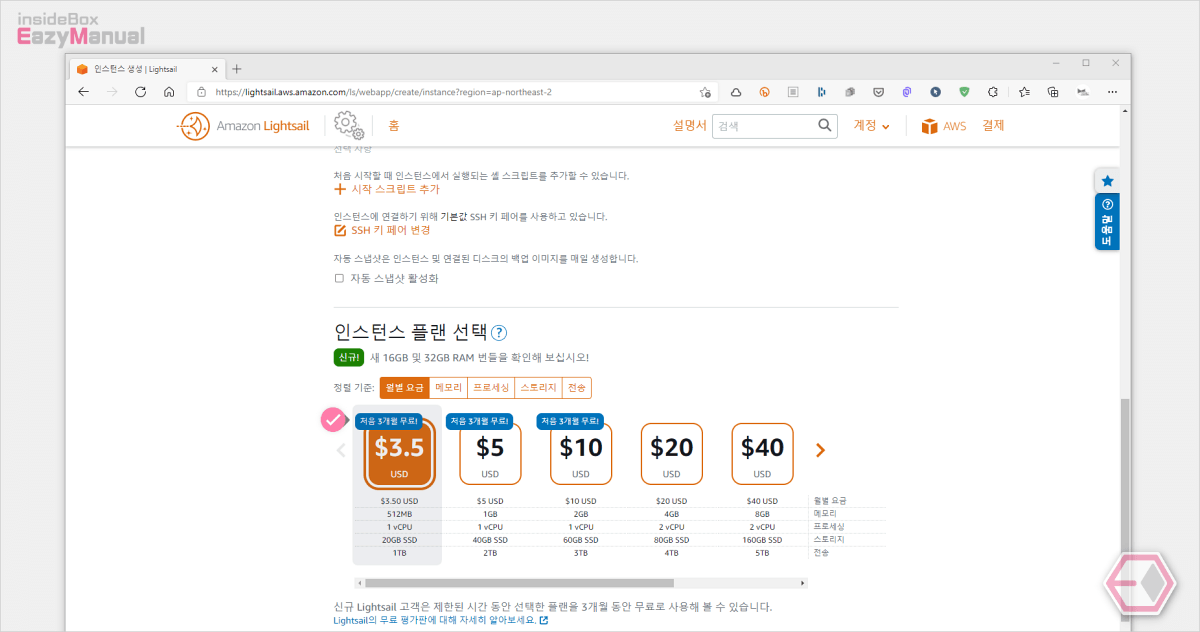Sort plans by 스토리지

click(x=539, y=388)
